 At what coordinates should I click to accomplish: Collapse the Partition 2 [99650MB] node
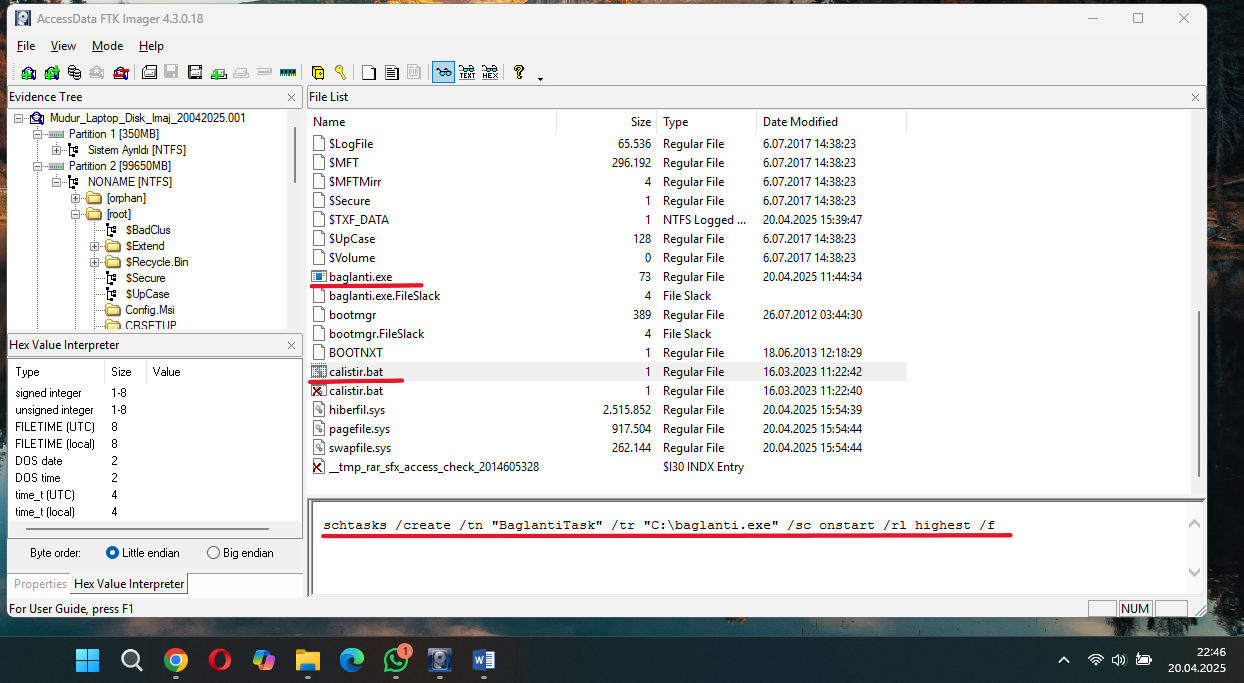point(38,166)
